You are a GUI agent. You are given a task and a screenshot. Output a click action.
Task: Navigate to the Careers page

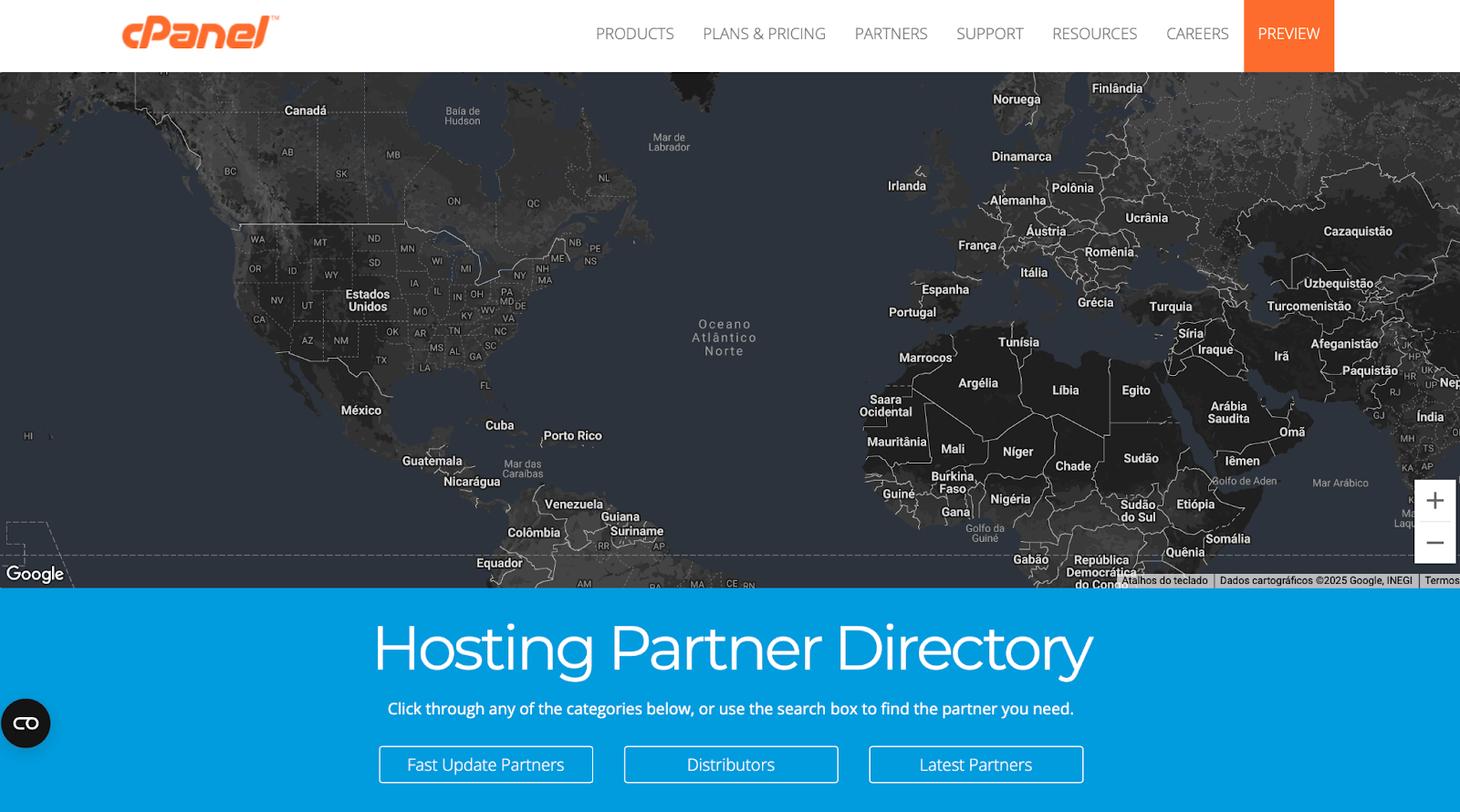[1197, 34]
